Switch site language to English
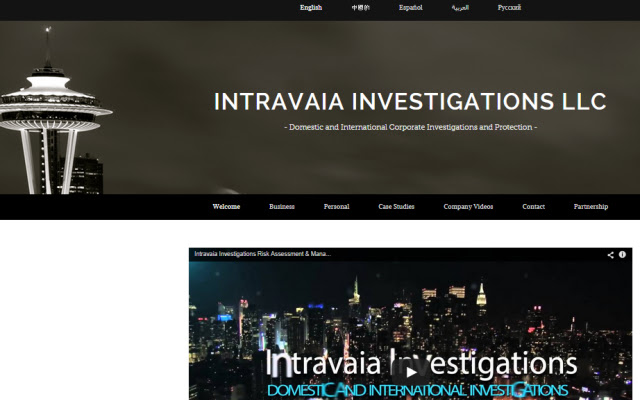 click(x=311, y=7)
